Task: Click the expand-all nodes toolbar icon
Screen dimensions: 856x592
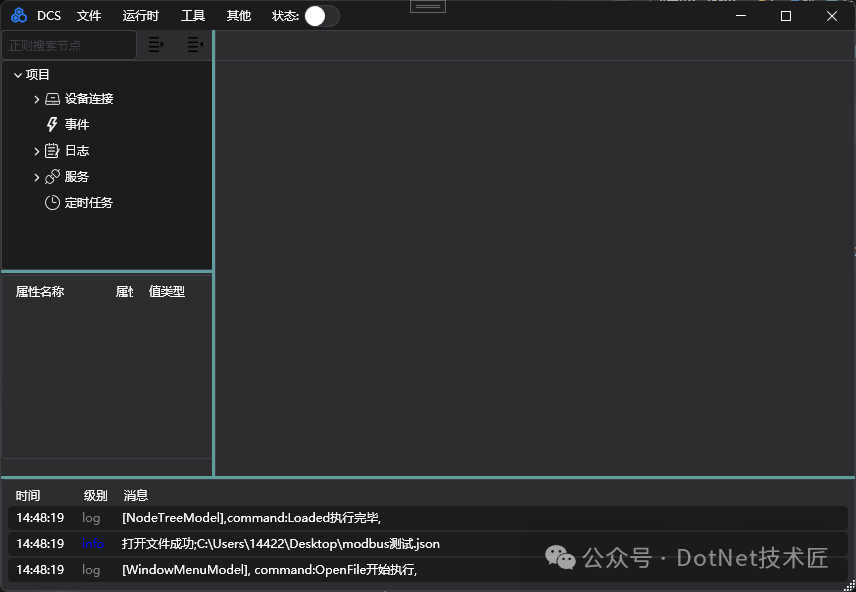Action: coord(155,44)
